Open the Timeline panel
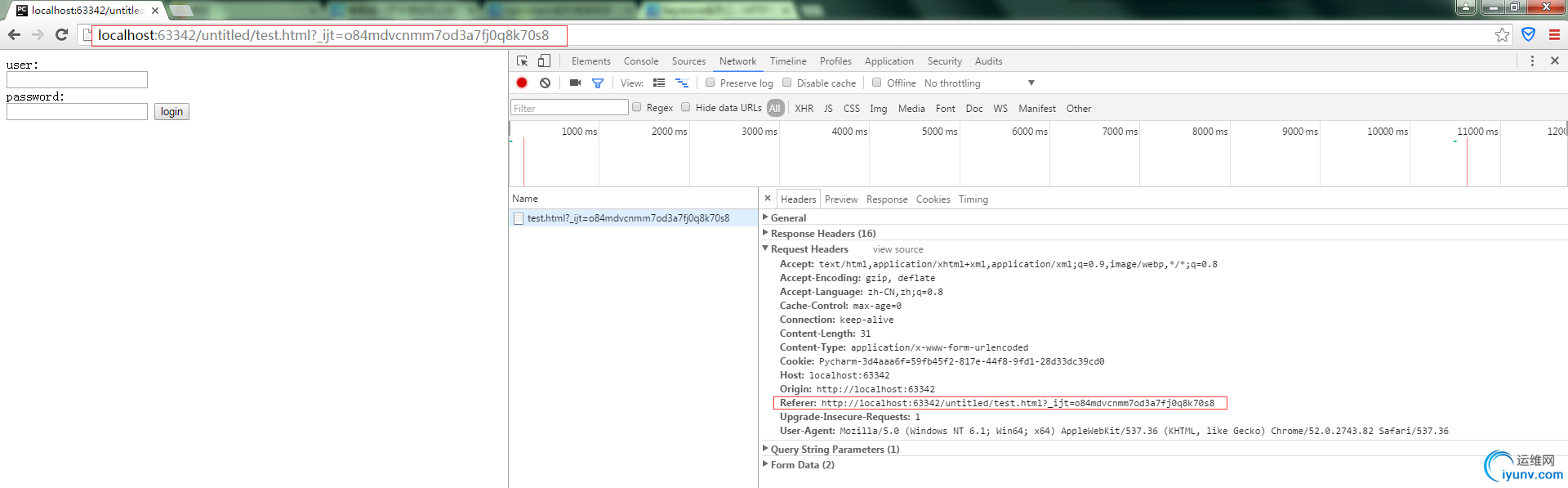Image resolution: width=1568 pixels, height=488 pixels. pos(788,61)
